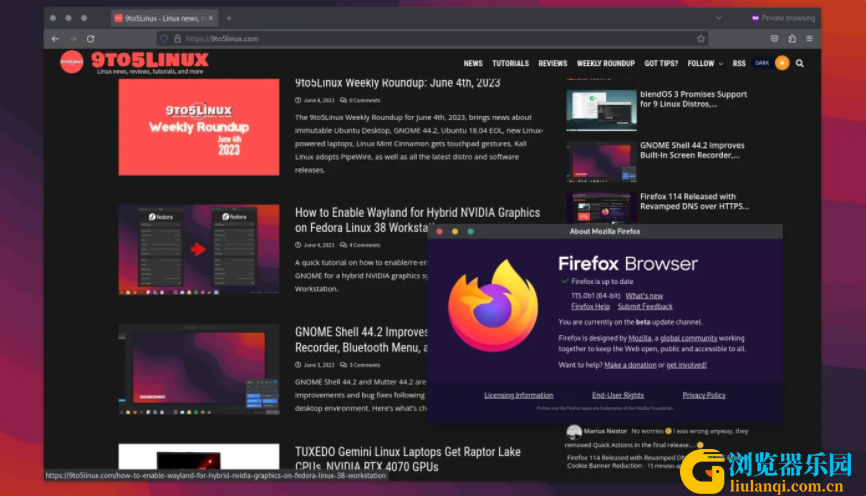Click the get involved! link

687,365
